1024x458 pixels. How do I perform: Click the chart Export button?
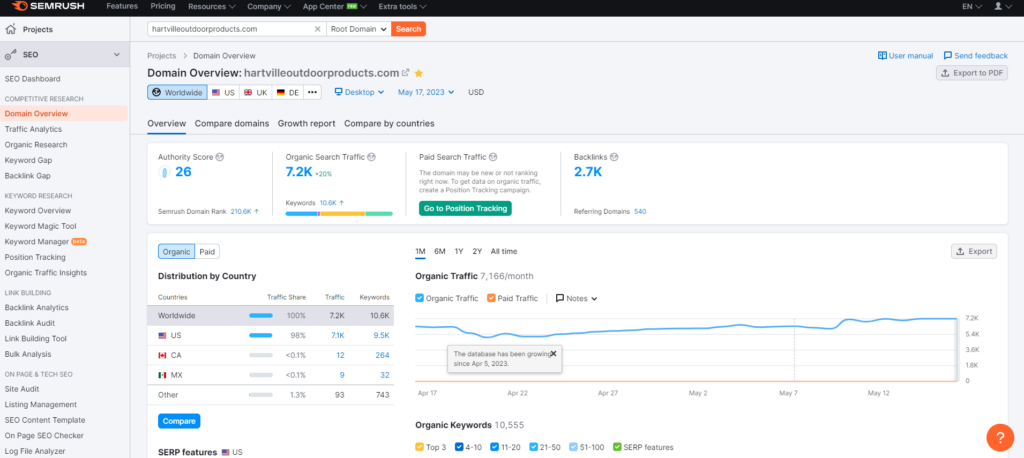974,251
